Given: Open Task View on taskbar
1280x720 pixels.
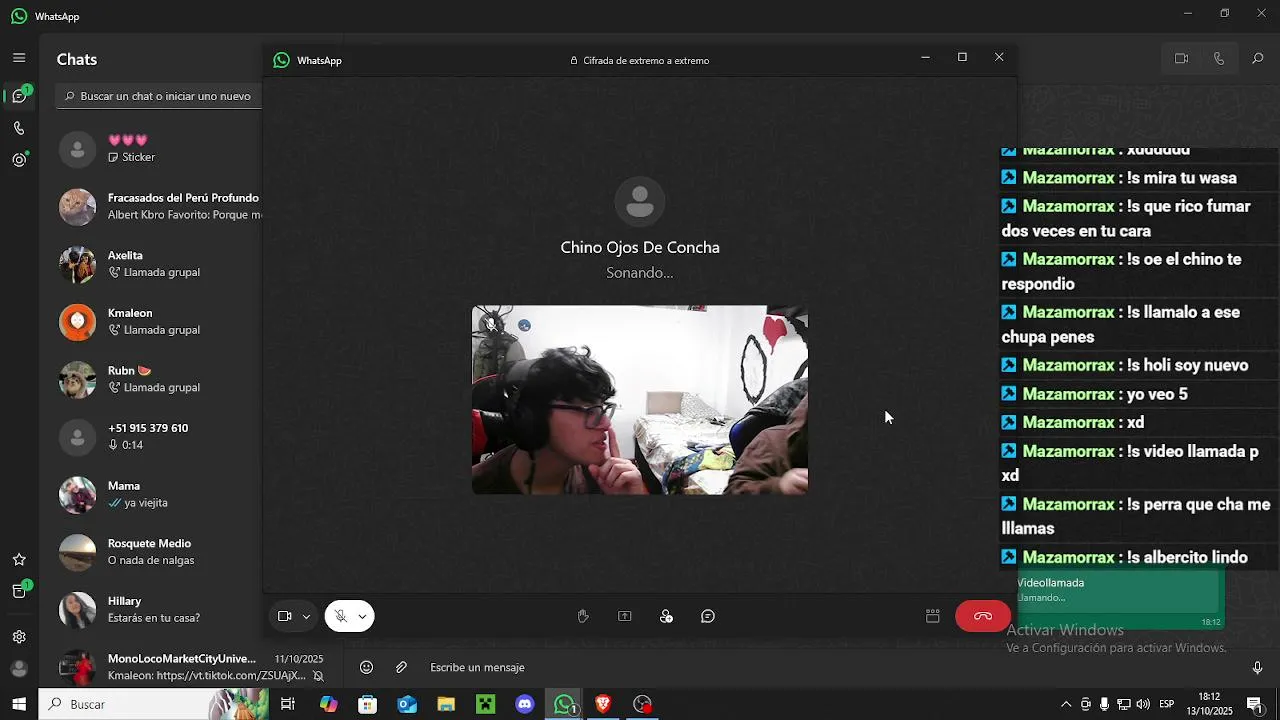Looking at the screenshot, I should click(288, 704).
